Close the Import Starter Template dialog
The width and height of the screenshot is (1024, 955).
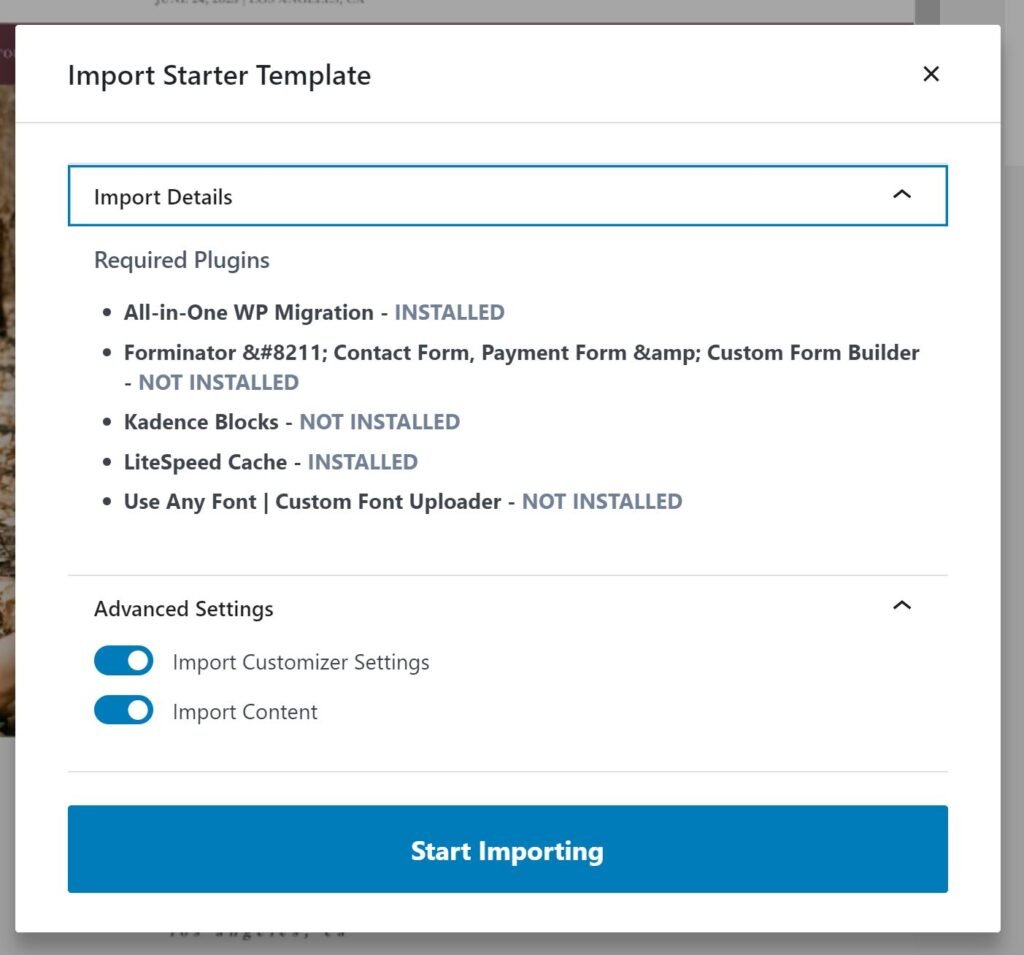(x=931, y=74)
